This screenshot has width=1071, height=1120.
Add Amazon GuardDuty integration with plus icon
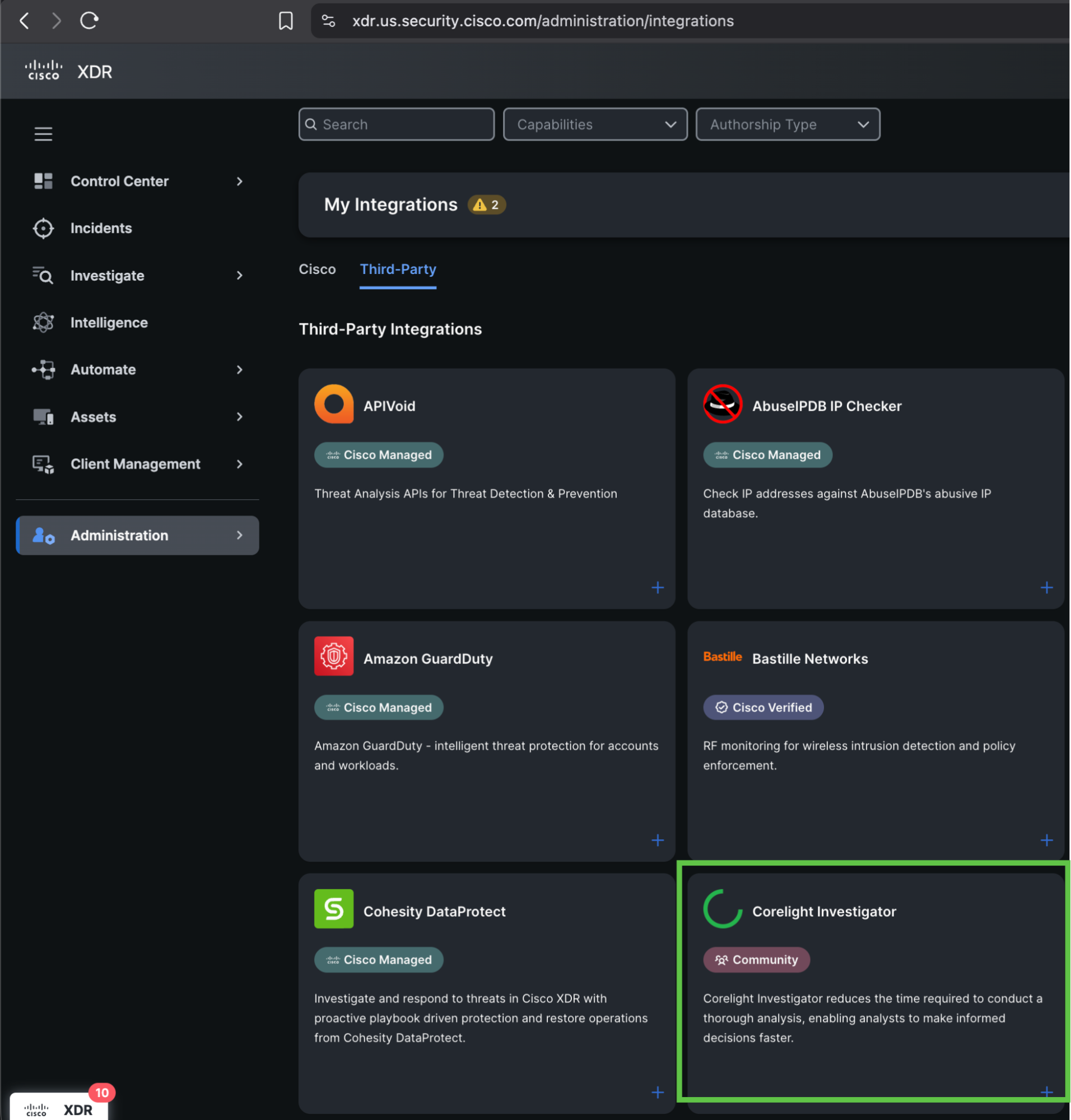pyautogui.click(x=658, y=839)
